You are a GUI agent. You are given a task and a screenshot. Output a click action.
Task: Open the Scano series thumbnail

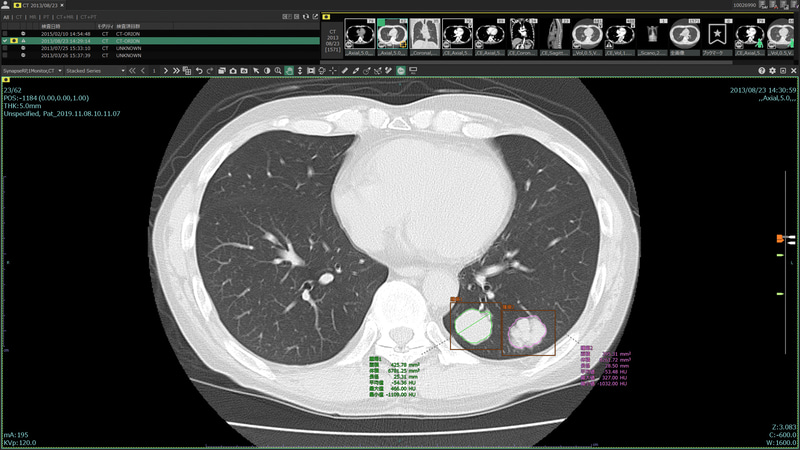point(653,37)
